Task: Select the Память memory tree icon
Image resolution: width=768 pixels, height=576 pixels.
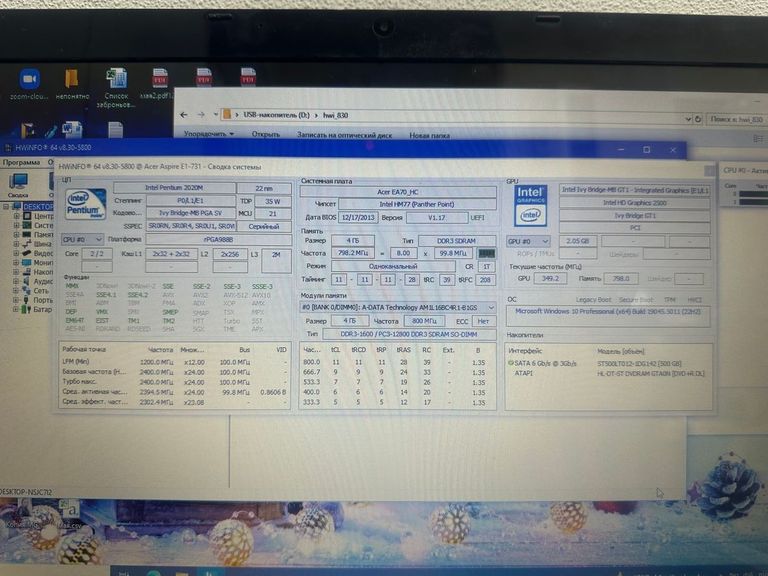Action: [27, 235]
